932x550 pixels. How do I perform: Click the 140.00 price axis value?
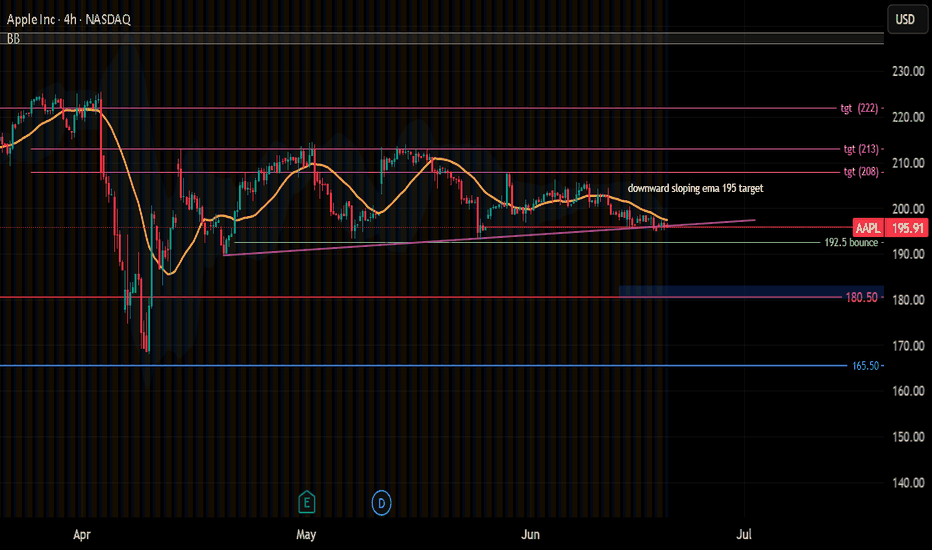coord(908,483)
